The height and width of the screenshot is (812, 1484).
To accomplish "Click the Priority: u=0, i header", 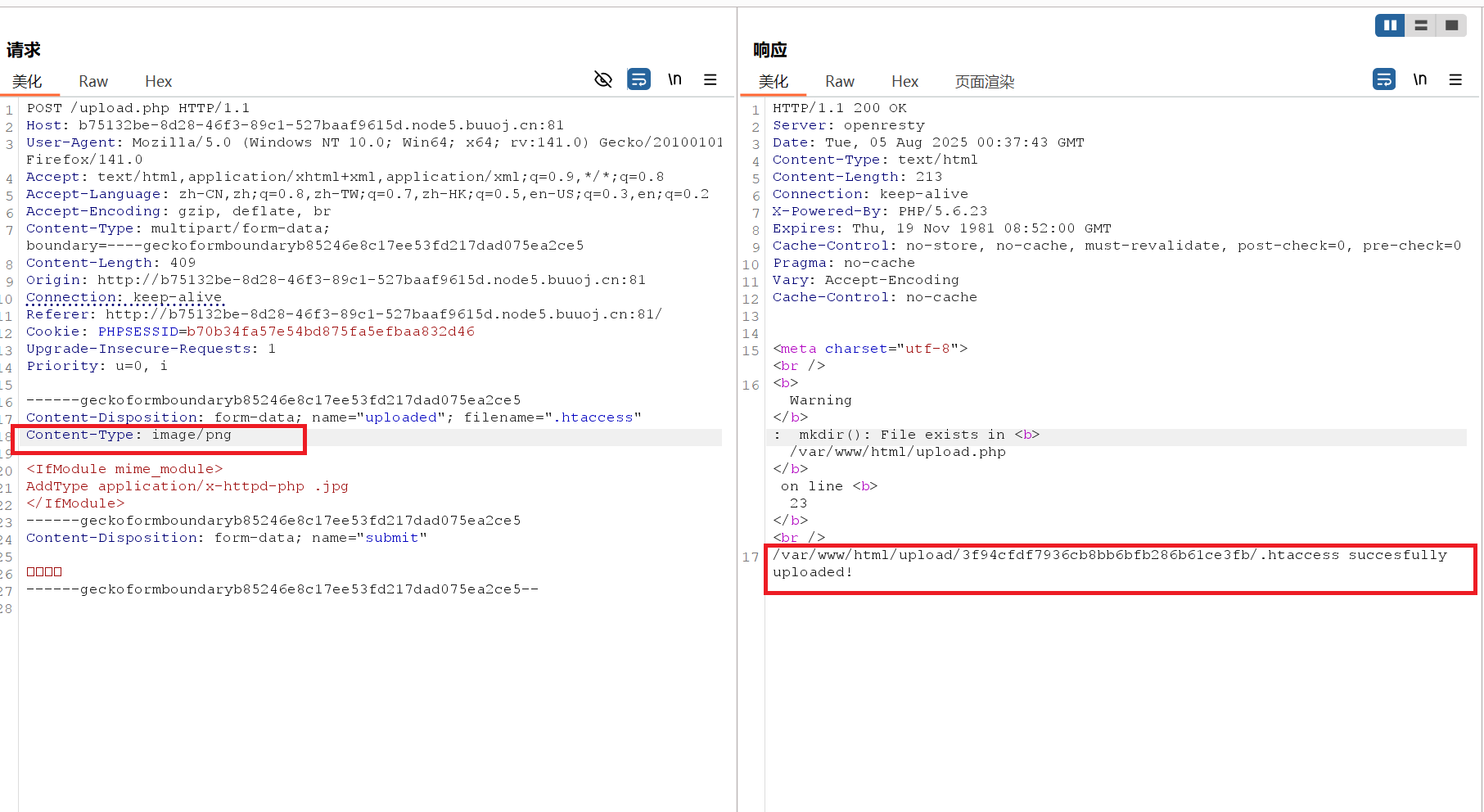I will coord(97,366).
